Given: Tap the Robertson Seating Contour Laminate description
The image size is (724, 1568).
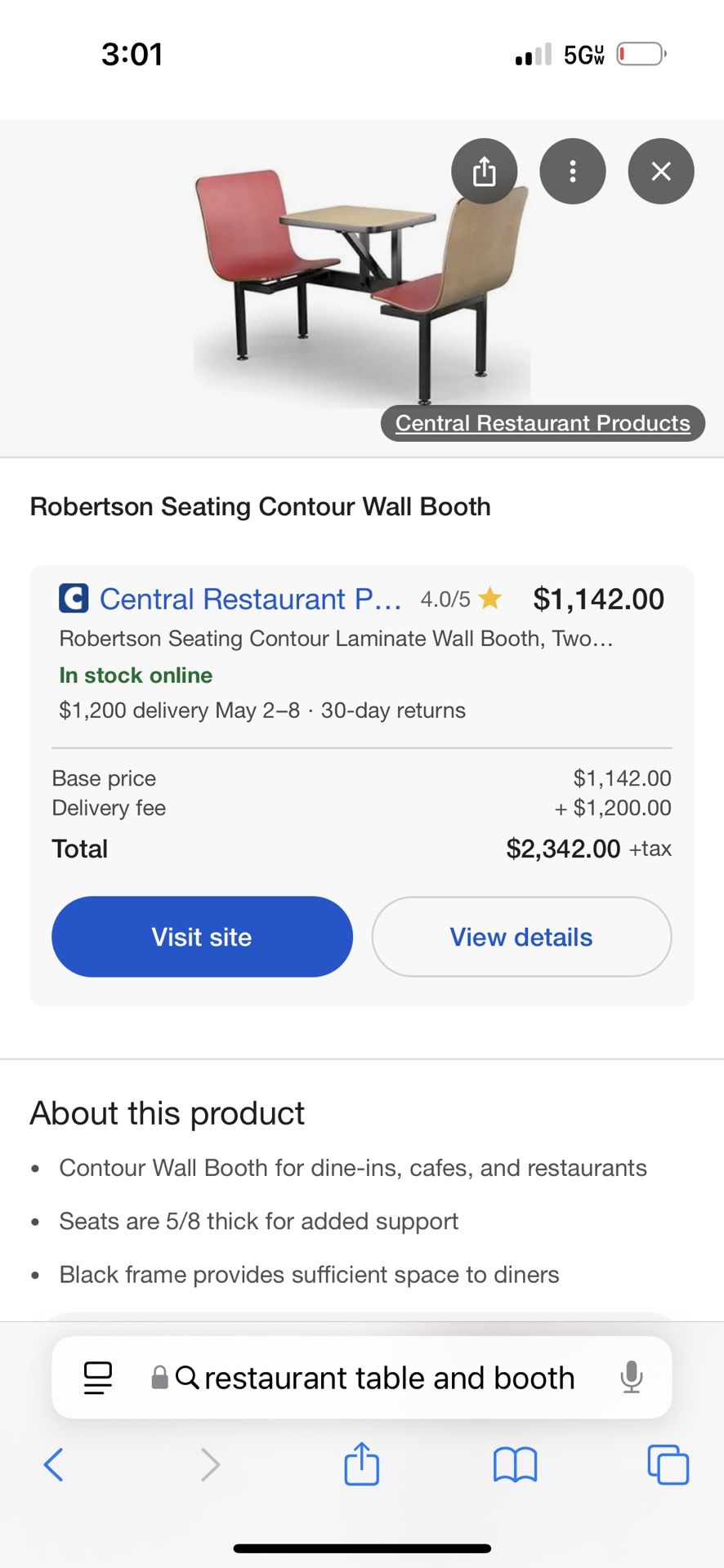Looking at the screenshot, I should pyautogui.click(x=336, y=639).
